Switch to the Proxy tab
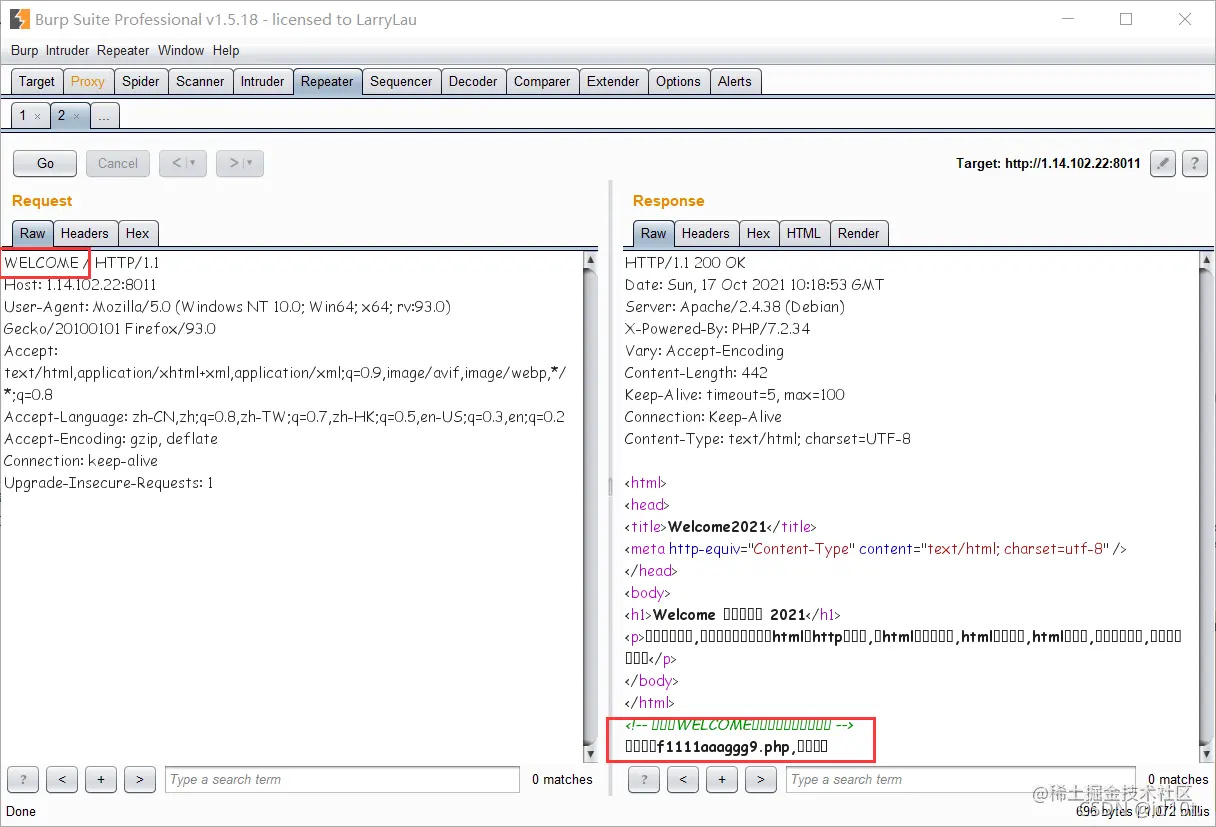This screenshot has width=1216, height=827. pyautogui.click(x=88, y=81)
